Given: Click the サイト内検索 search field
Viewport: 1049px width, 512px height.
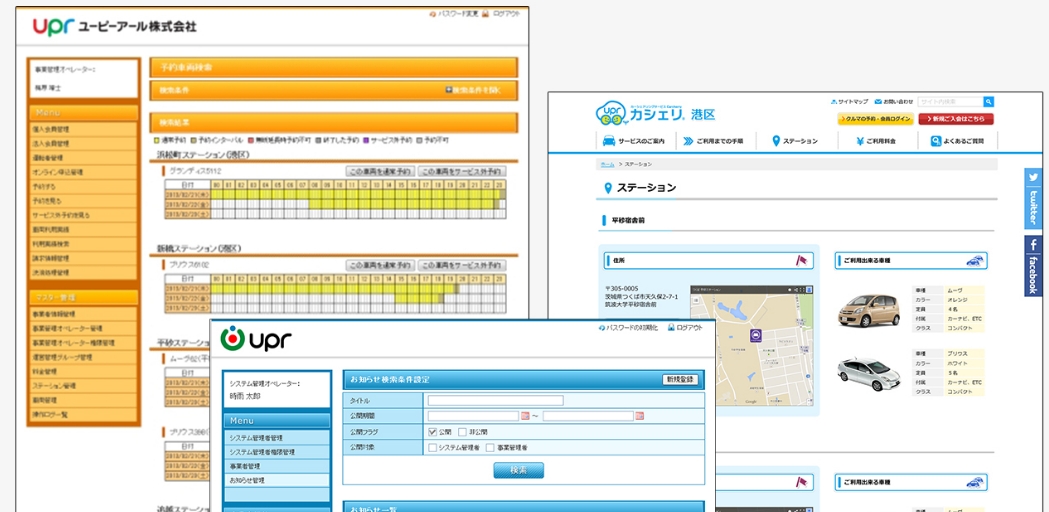Looking at the screenshot, I should tap(950, 102).
